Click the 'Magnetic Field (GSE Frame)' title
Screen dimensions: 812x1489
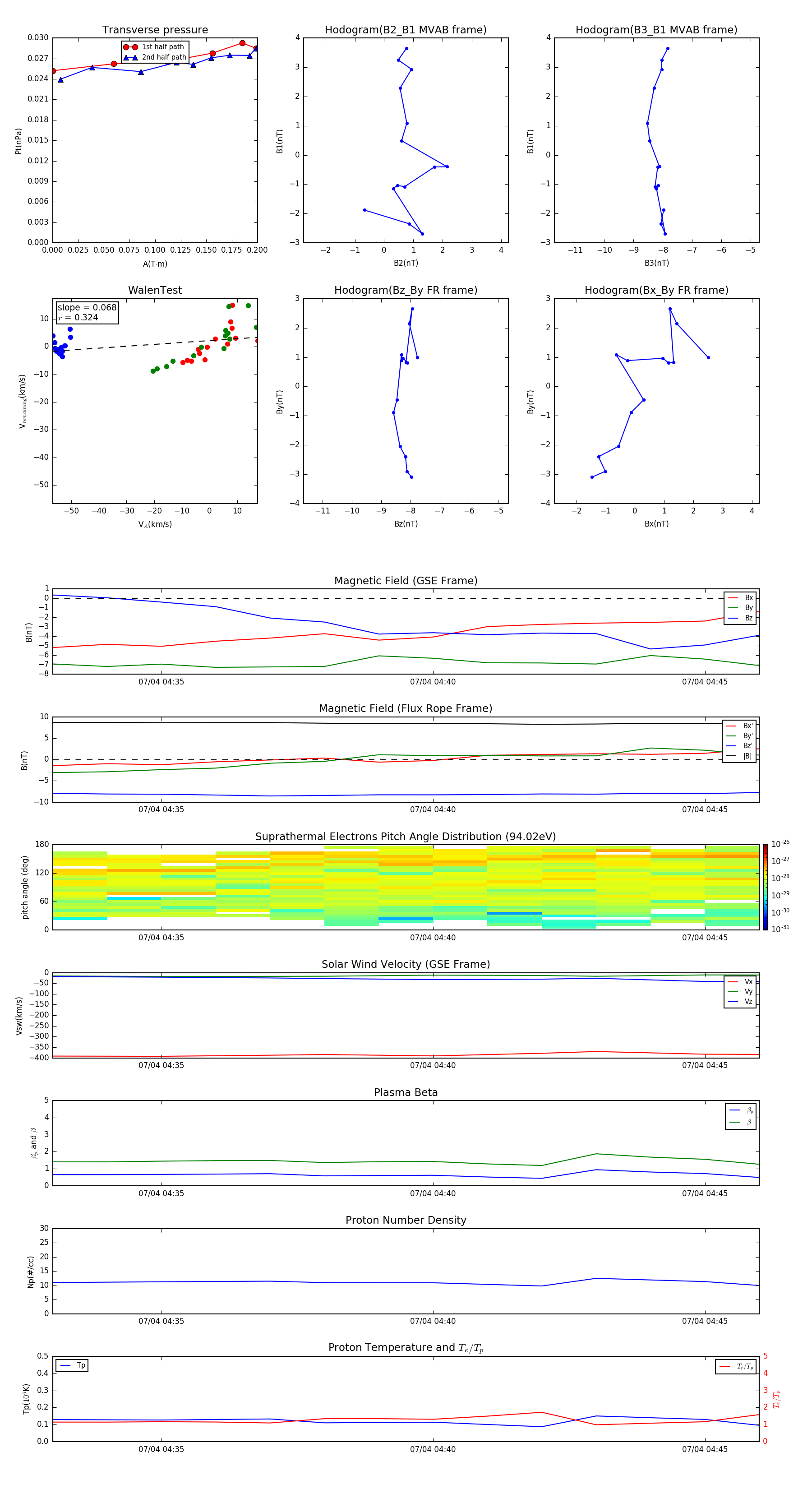406,581
